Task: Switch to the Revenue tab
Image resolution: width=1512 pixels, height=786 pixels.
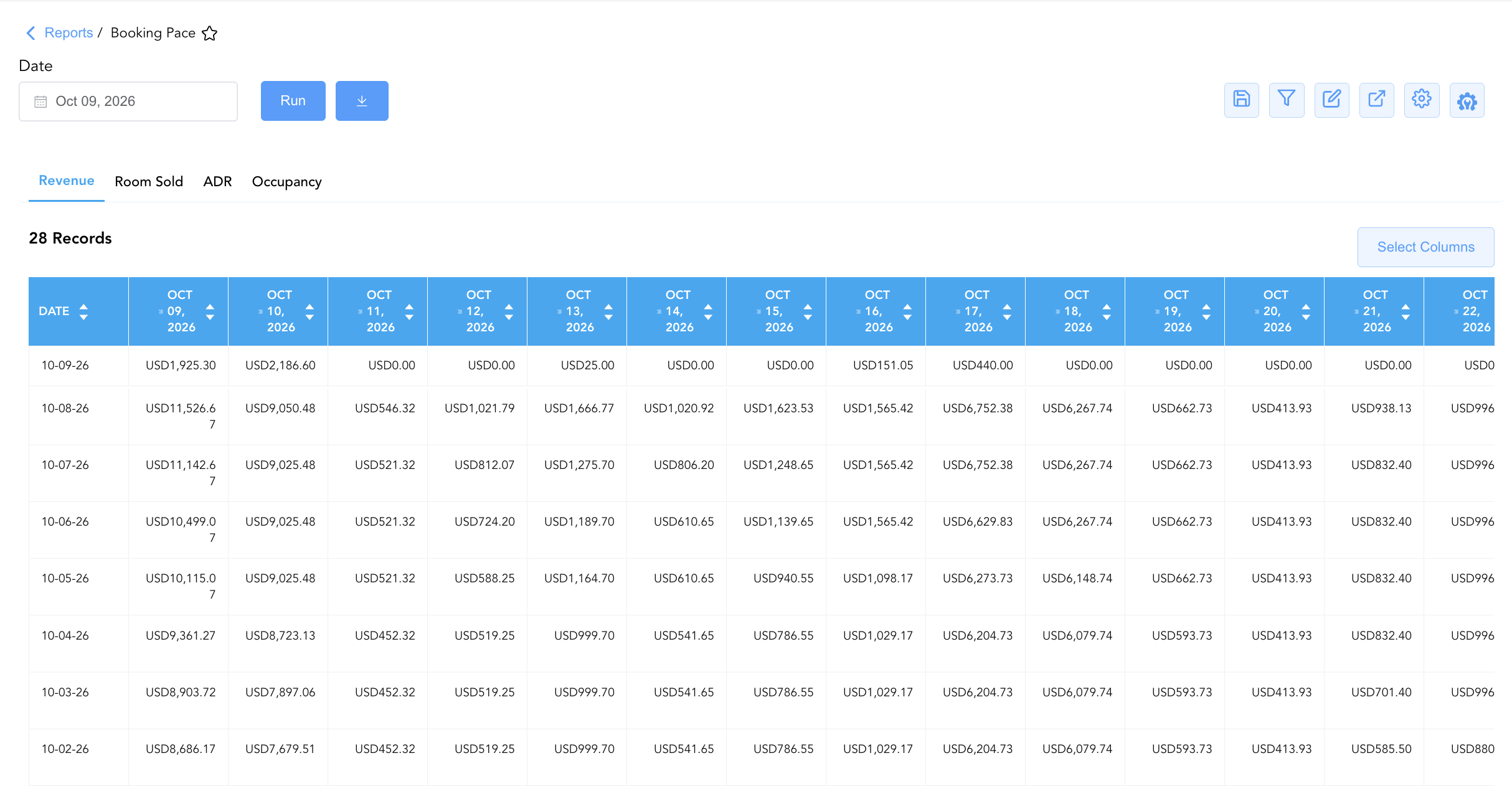Action: (67, 181)
